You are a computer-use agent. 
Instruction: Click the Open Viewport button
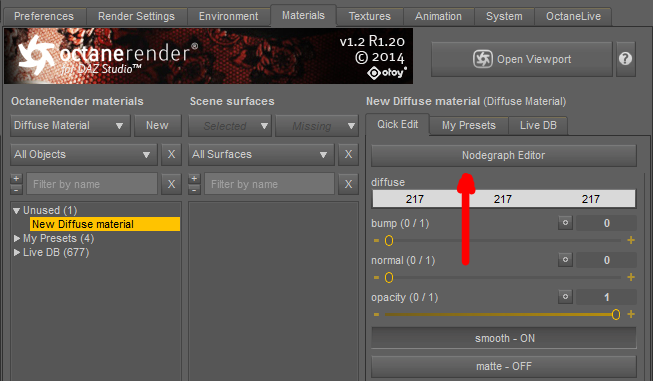click(x=522, y=59)
